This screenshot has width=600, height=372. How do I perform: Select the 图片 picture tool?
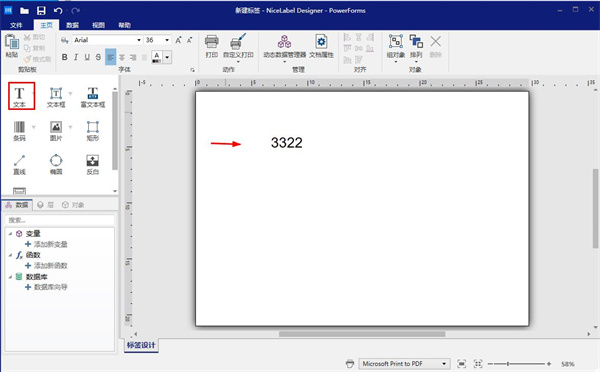pos(56,131)
